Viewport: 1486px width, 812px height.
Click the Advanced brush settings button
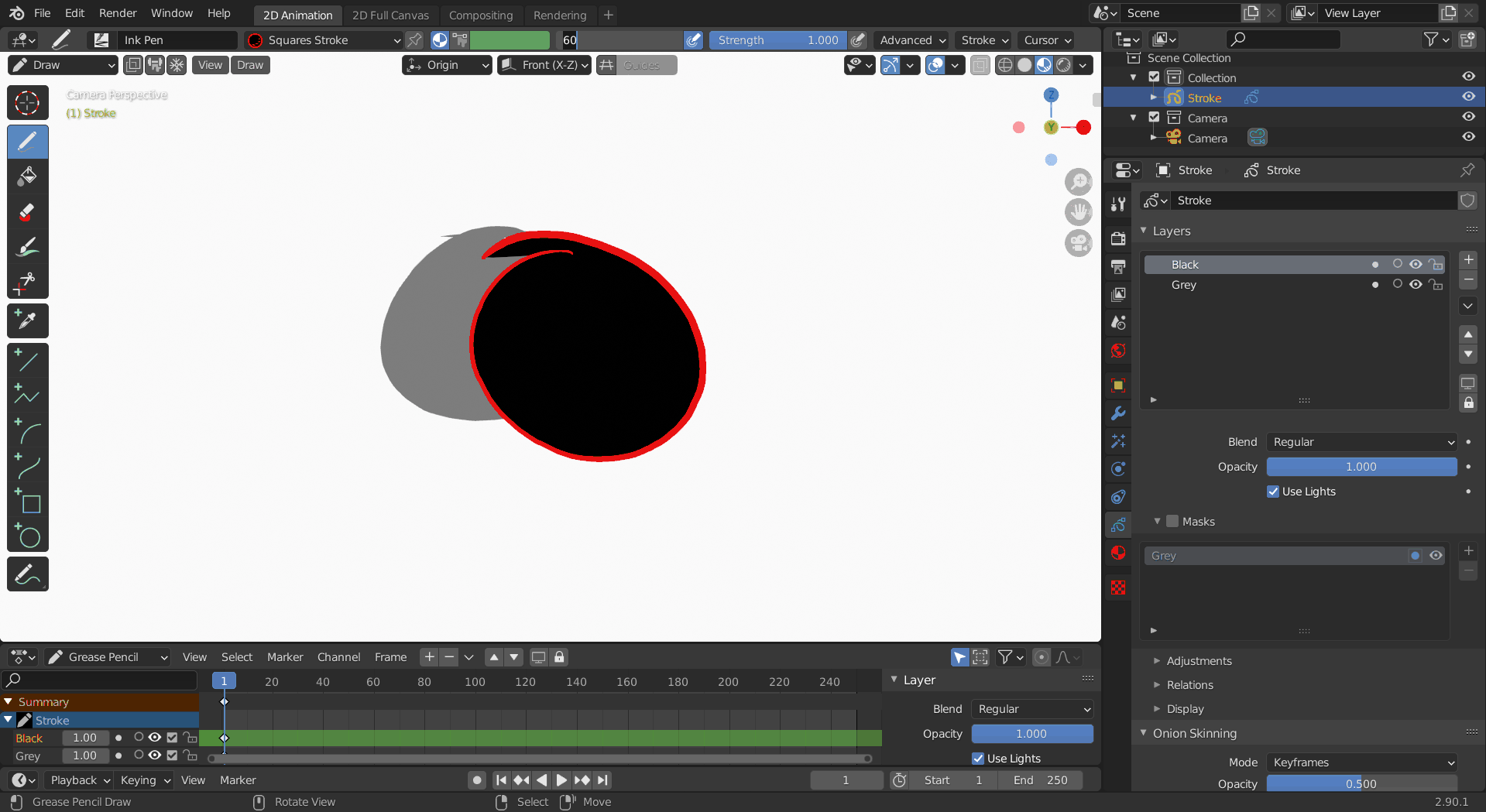click(912, 40)
